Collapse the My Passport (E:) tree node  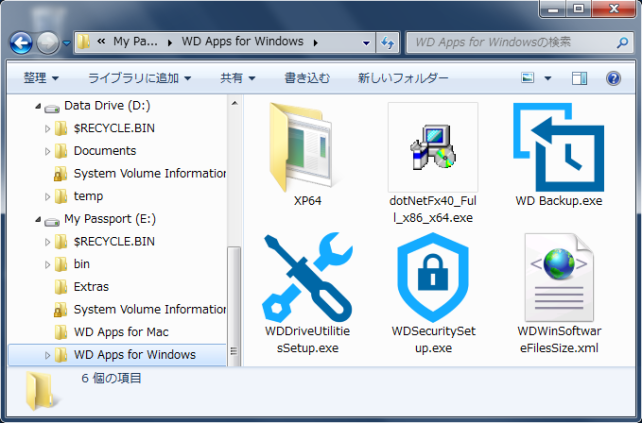pos(38,219)
